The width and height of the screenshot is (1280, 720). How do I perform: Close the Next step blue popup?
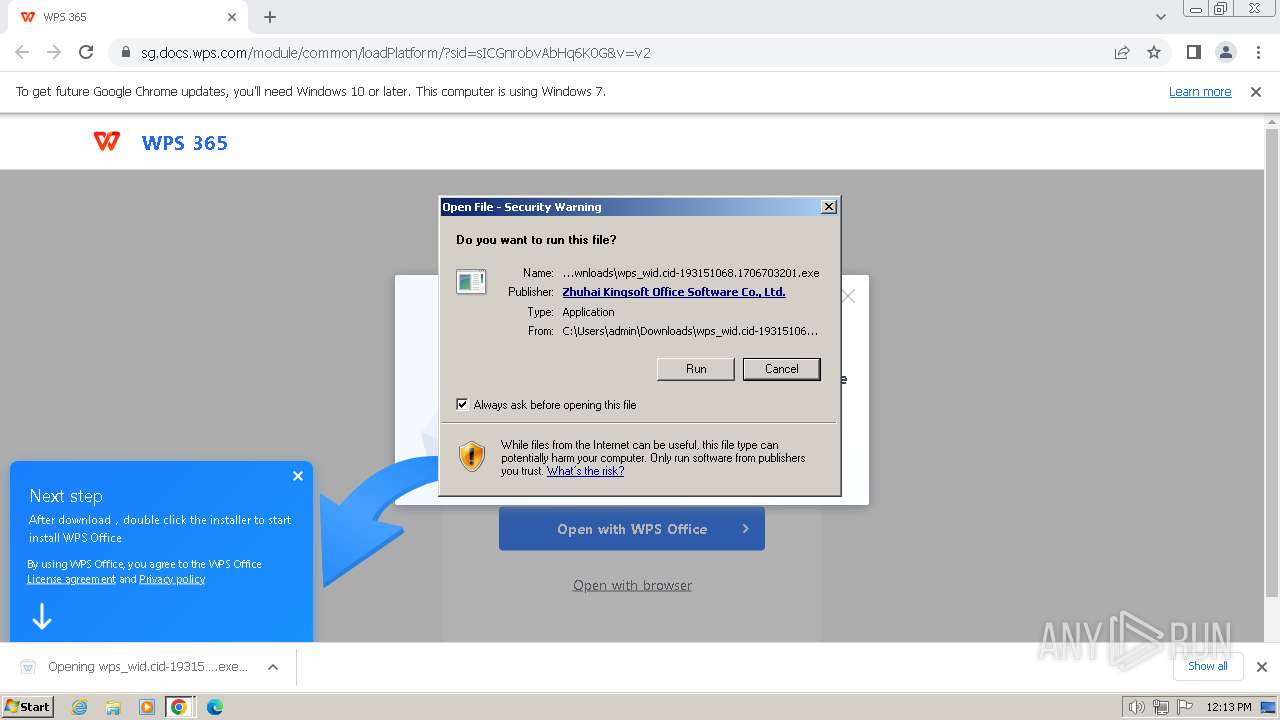point(298,476)
